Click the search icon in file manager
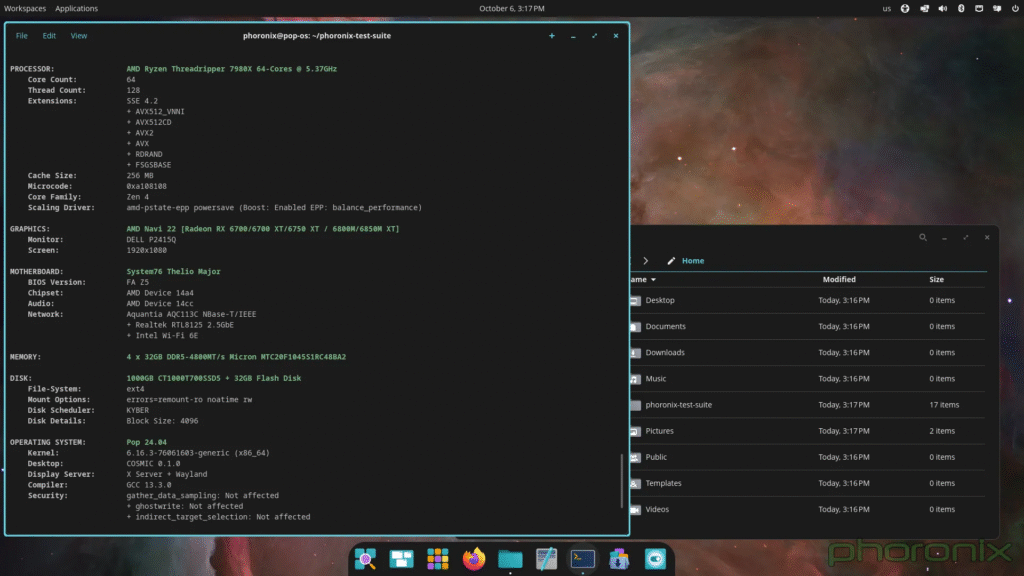 [922, 238]
